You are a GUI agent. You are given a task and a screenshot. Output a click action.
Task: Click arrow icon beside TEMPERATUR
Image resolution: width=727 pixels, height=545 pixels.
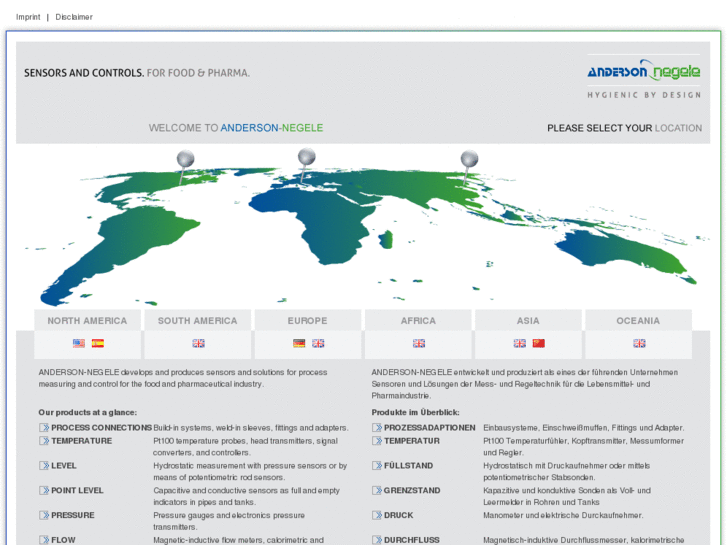(x=377, y=441)
